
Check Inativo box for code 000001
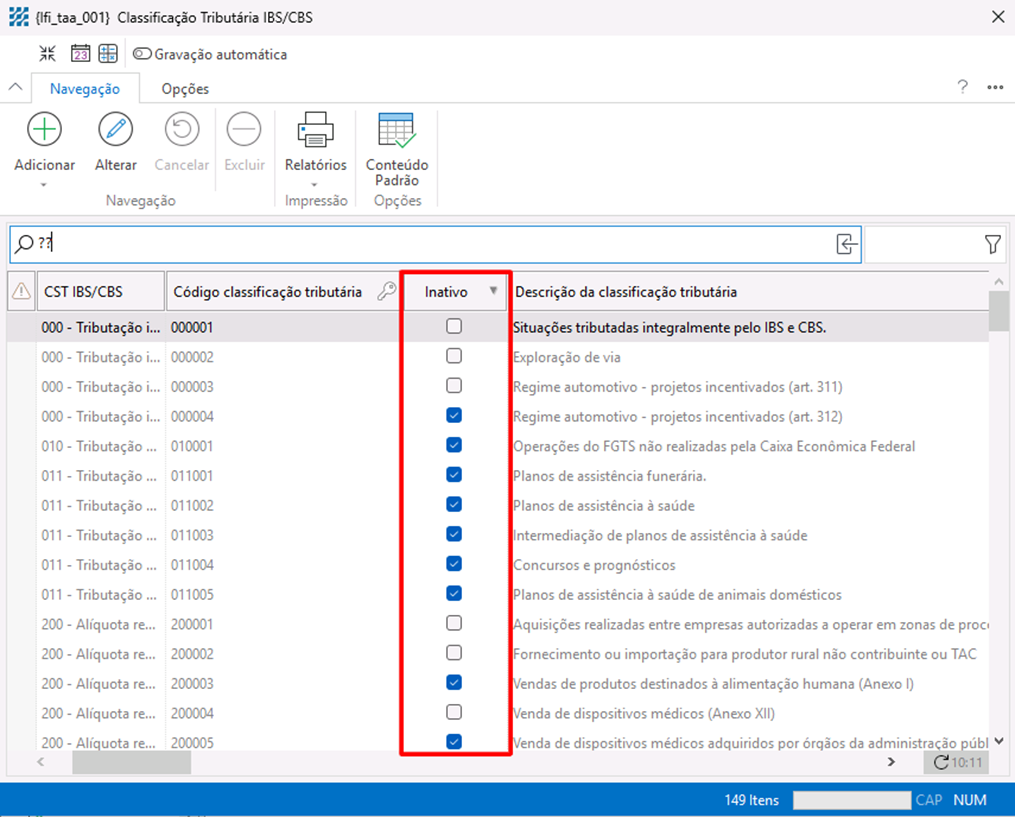(454, 326)
